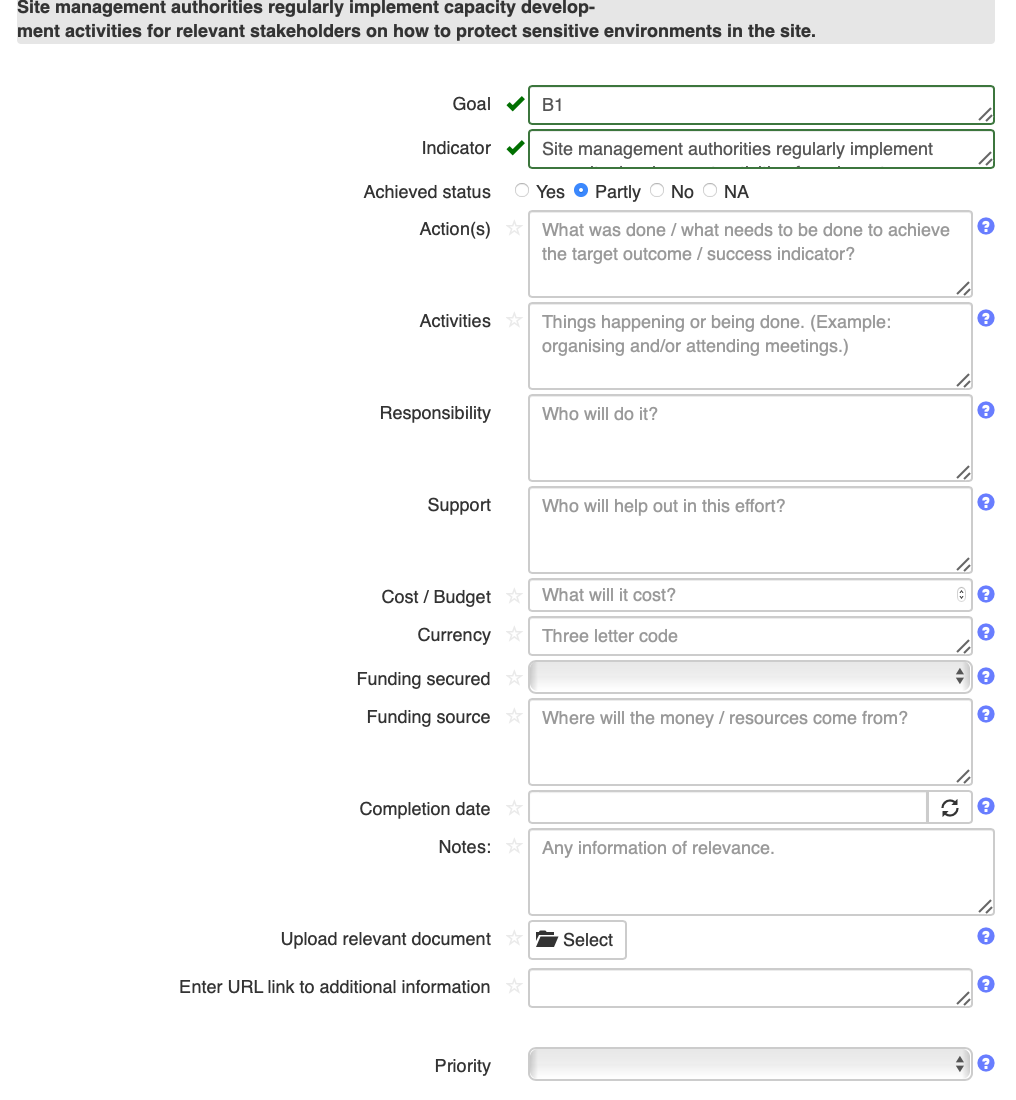1016x1100 pixels.
Task: Select the Yes achieved status option
Action: [x=522, y=191]
